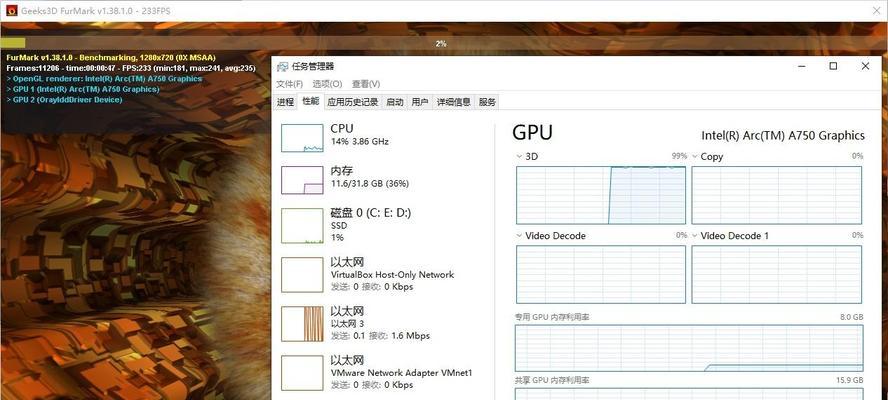The image size is (888, 400).
Task: Select the VirtualBox Host-Only Network graph thumbnail
Action: (x=302, y=275)
